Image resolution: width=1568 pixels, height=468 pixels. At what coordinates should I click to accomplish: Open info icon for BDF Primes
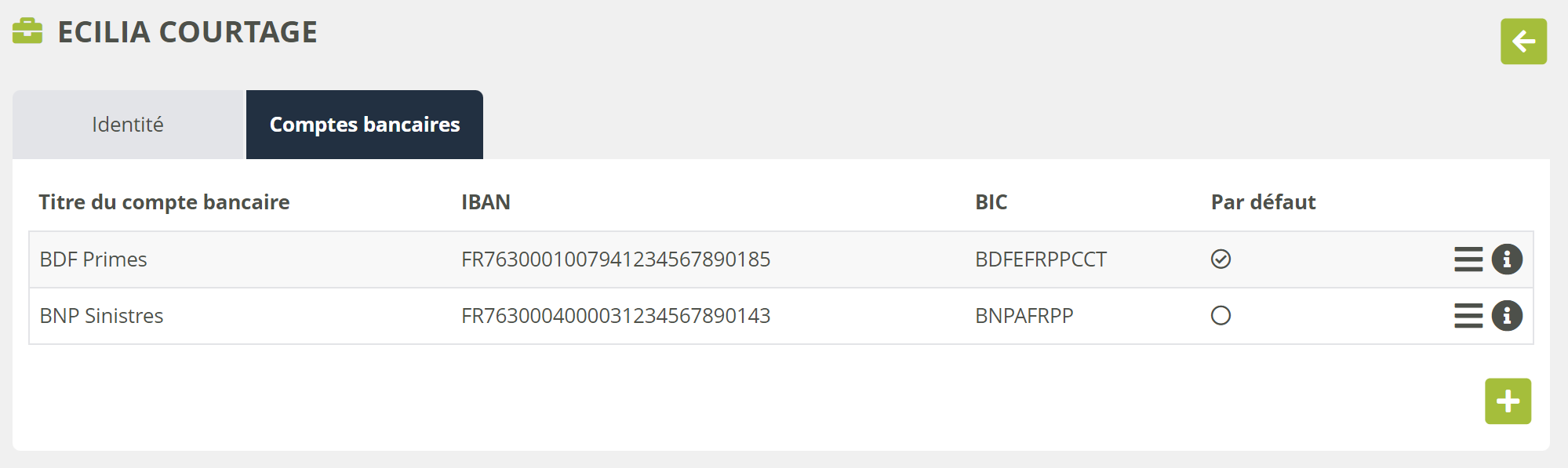coord(1507,259)
